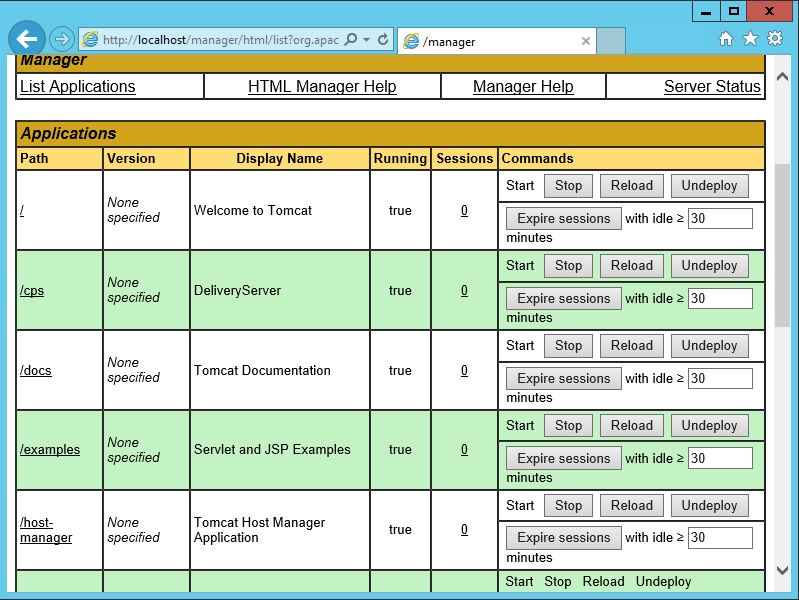
Task: Click idle minutes field for Welcome to Tomcat
Action: [720, 218]
